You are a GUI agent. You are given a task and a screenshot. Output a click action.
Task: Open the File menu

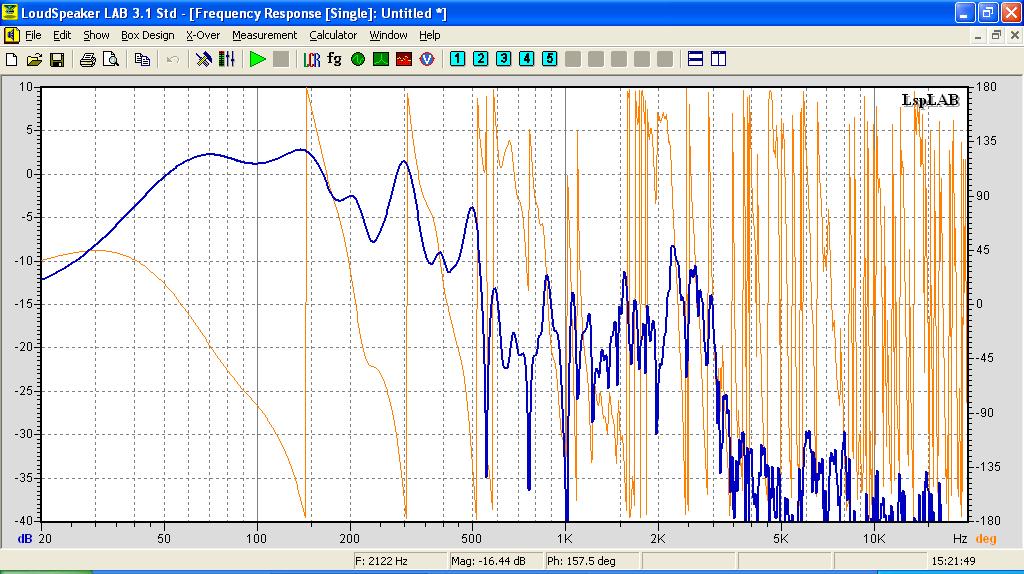[x=33, y=35]
